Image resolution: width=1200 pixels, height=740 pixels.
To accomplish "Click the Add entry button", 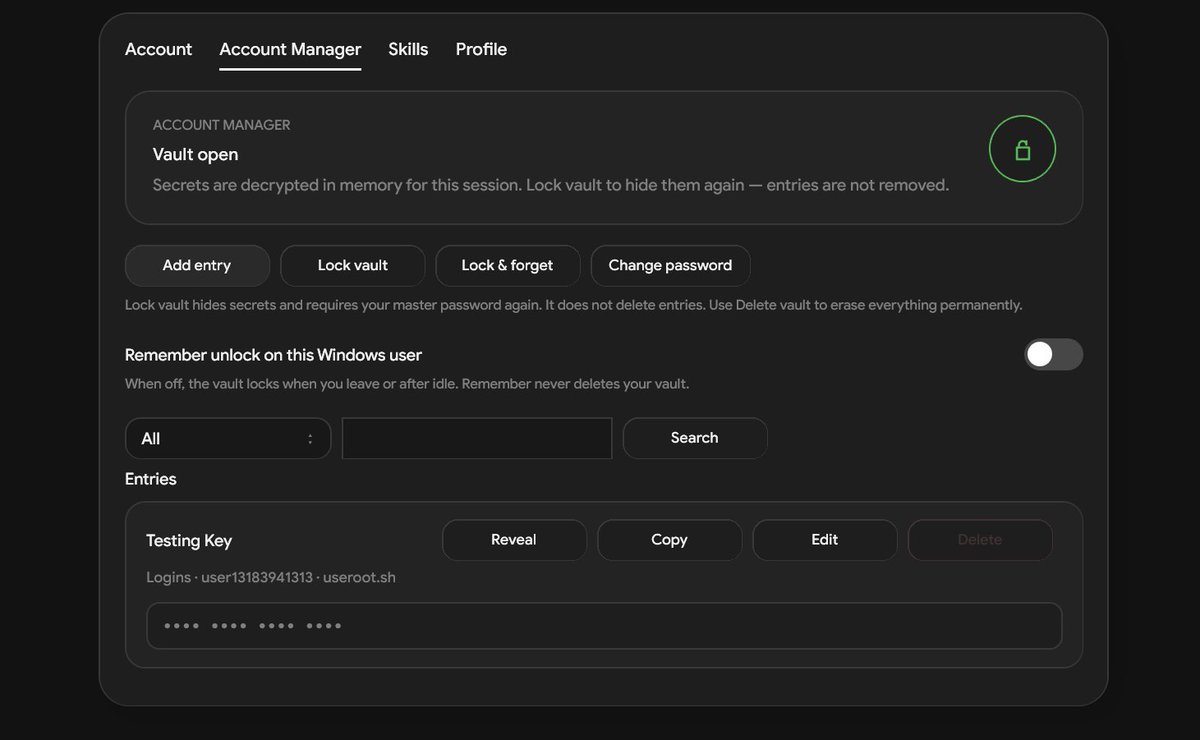I will 197,265.
